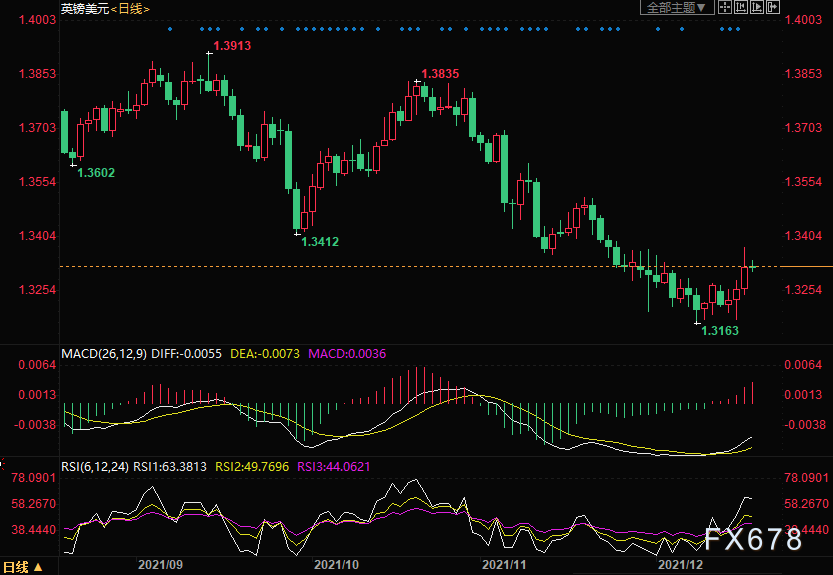Click the 1.3412 swing low label

click(x=319, y=241)
